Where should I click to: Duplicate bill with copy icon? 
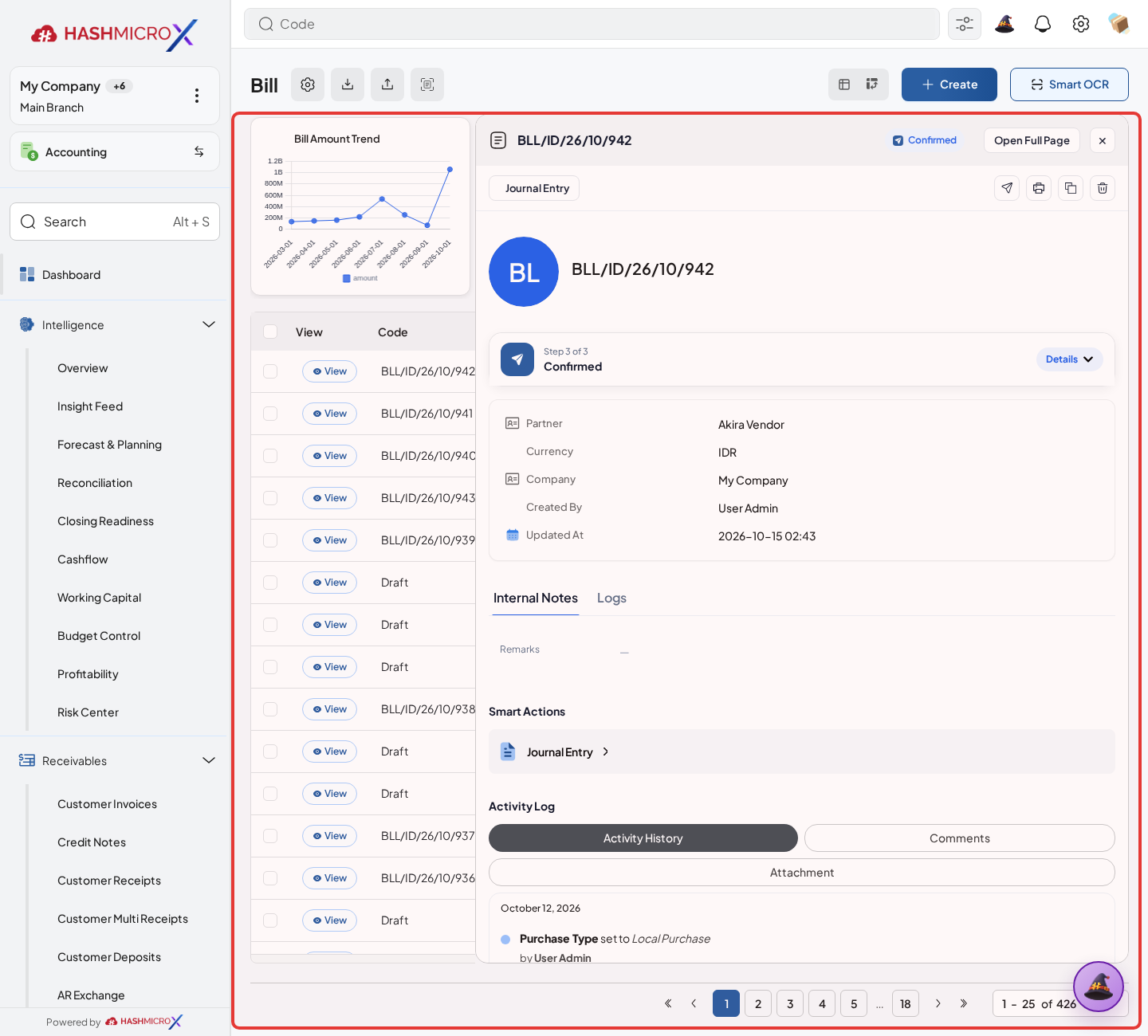1071,188
